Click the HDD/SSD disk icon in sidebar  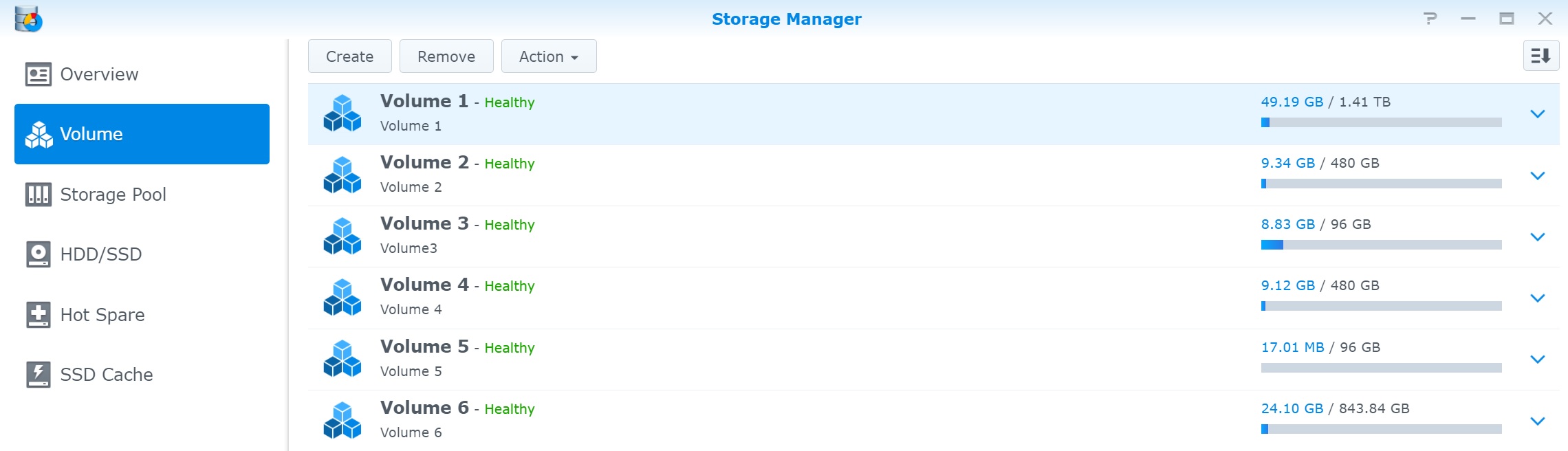(39, 254)
